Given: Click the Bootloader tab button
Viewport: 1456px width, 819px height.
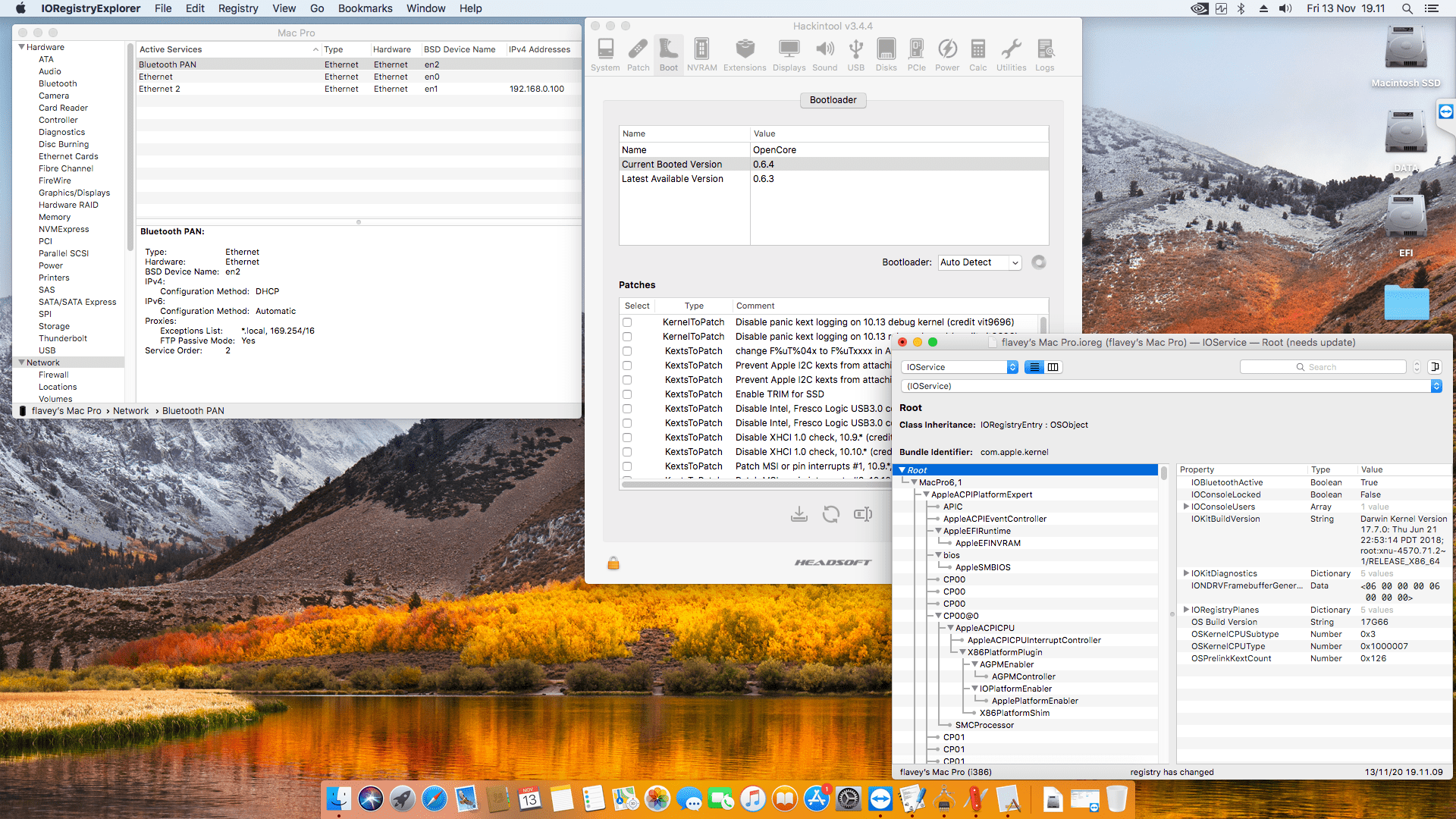Looking at the screenshot, I should pos(833,100).
